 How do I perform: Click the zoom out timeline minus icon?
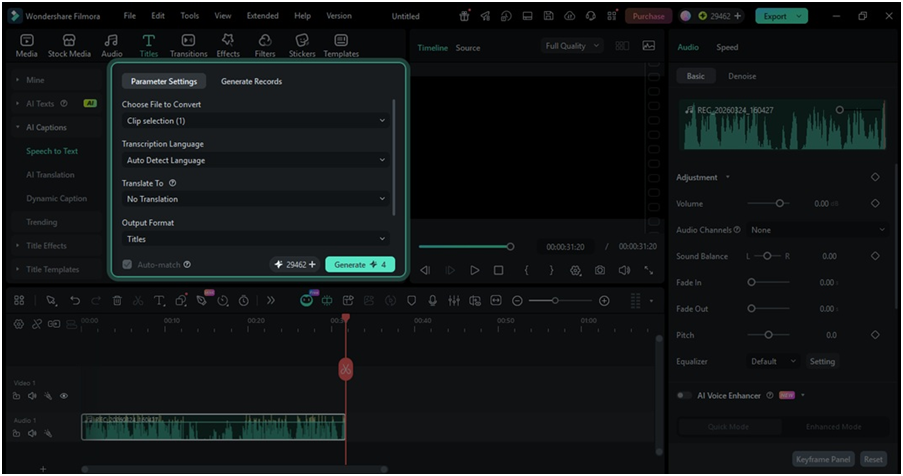click(517, 300)
